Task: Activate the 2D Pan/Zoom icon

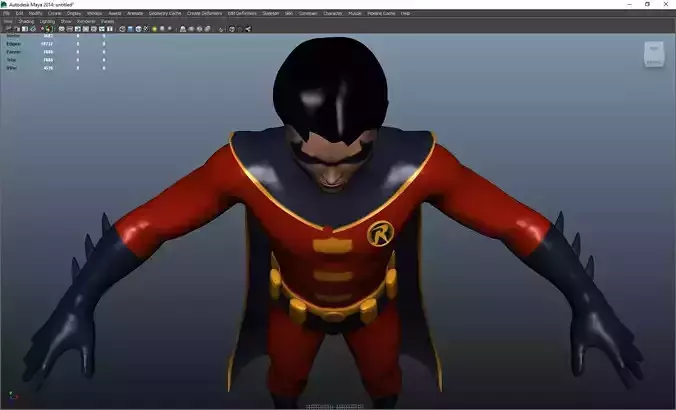Action: click(42, 29)
